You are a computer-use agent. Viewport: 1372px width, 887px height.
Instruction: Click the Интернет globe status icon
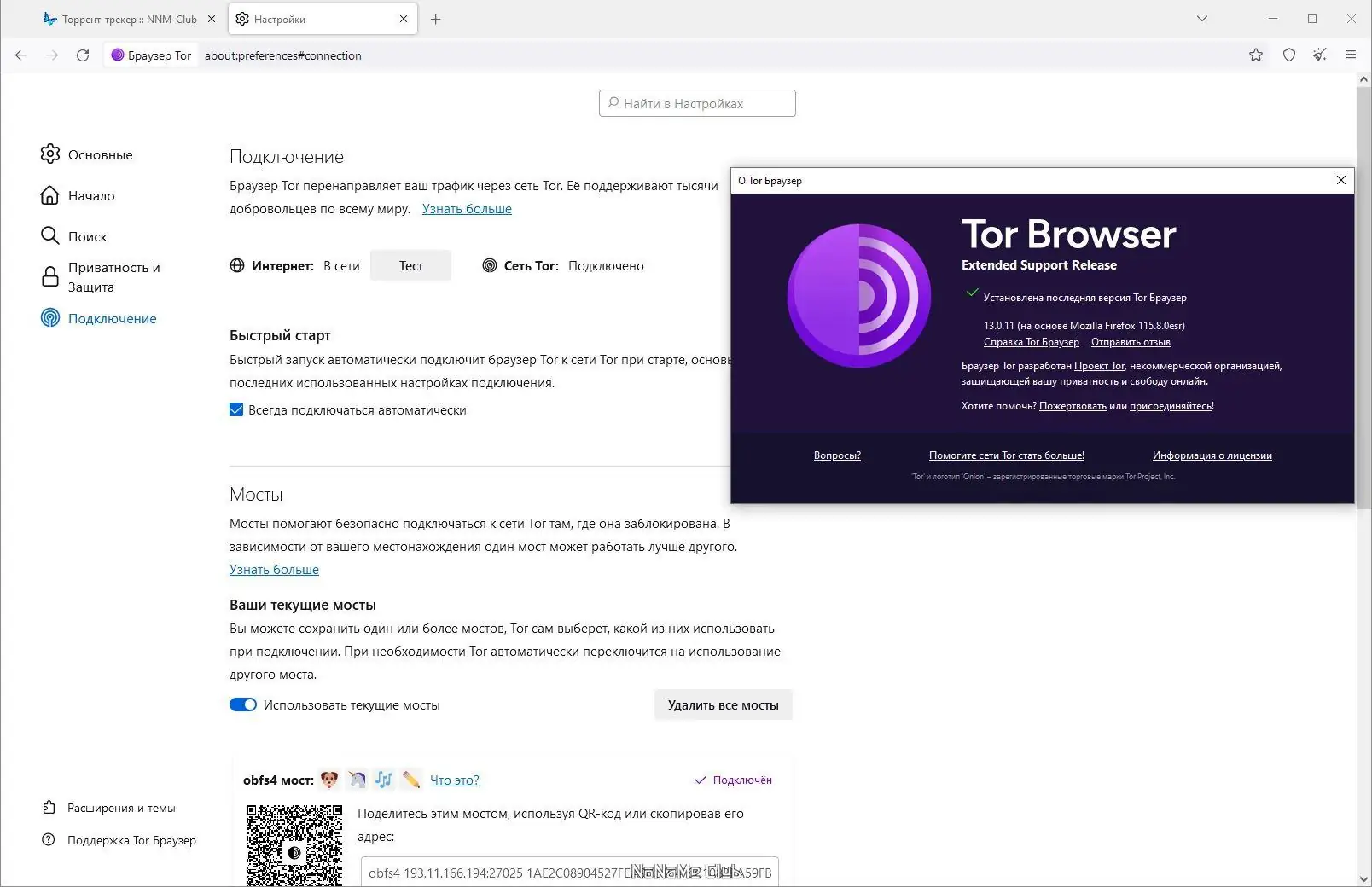coord(237,266)
